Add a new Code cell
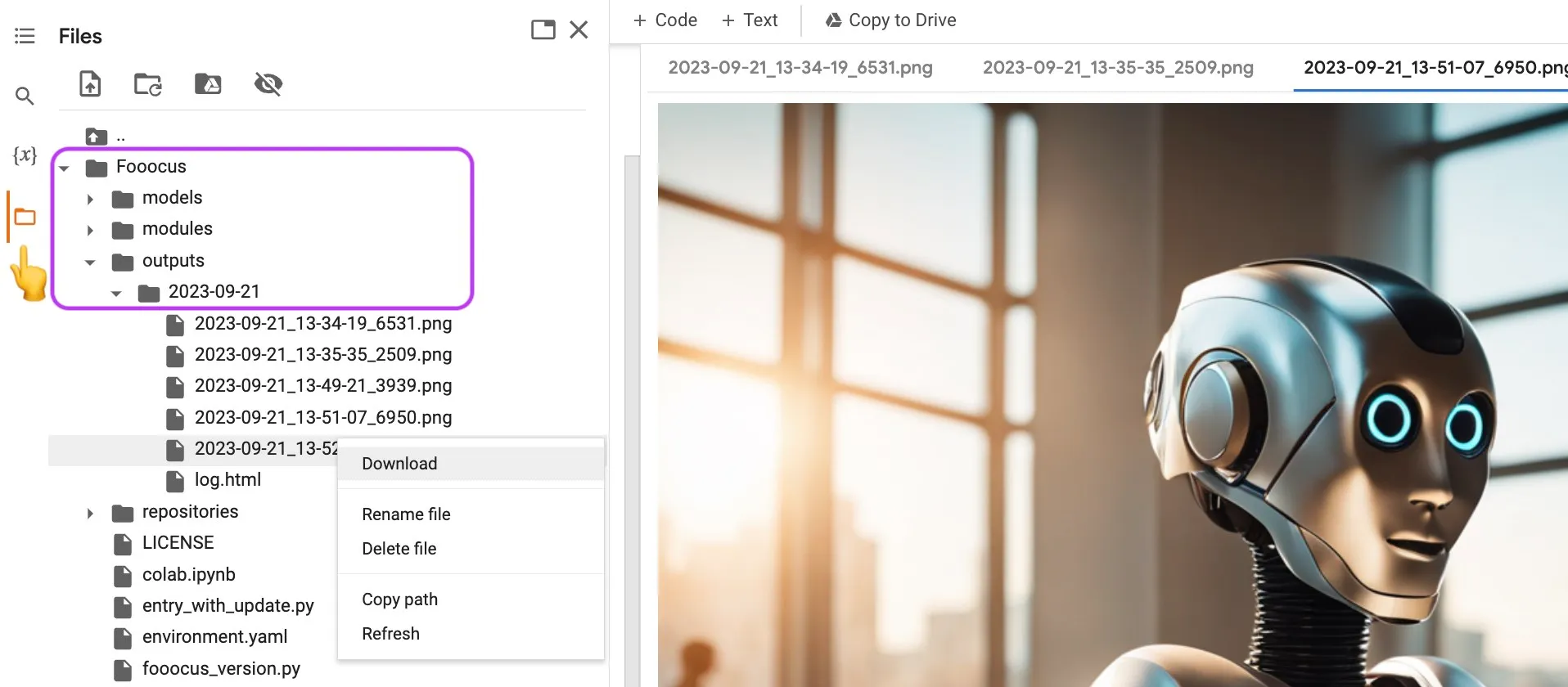The height and width of the screenshot is (687, 1568). coord(665,20)
